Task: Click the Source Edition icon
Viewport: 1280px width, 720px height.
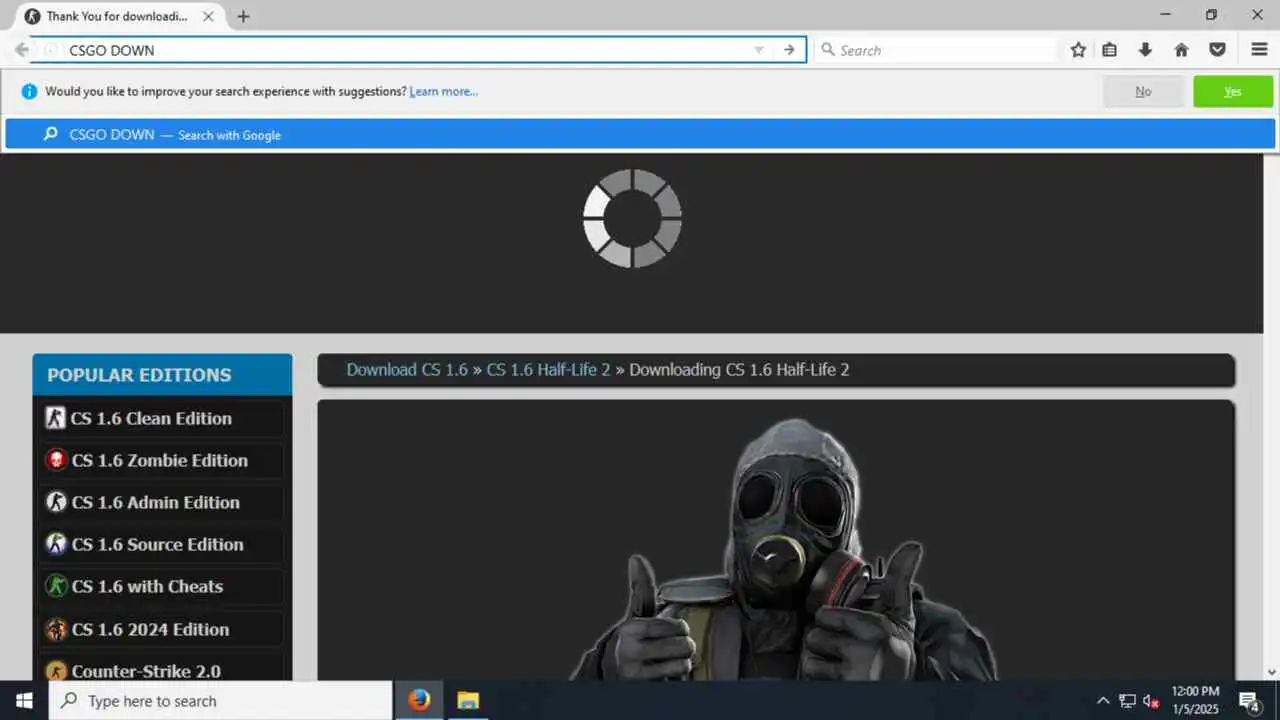Action: click(x=56, y=544)
